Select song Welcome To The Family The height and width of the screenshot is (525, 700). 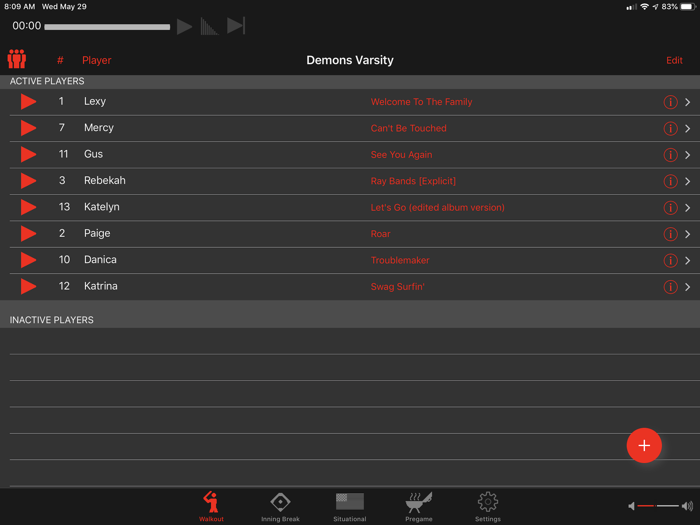(421, 102)
